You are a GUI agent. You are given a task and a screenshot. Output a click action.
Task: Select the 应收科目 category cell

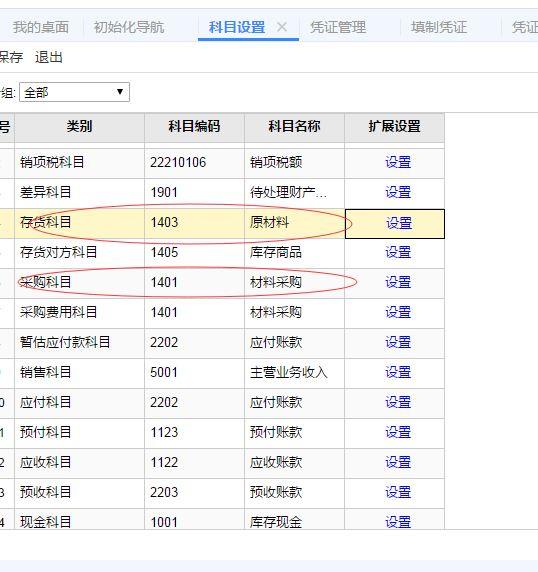click(80, 463)
